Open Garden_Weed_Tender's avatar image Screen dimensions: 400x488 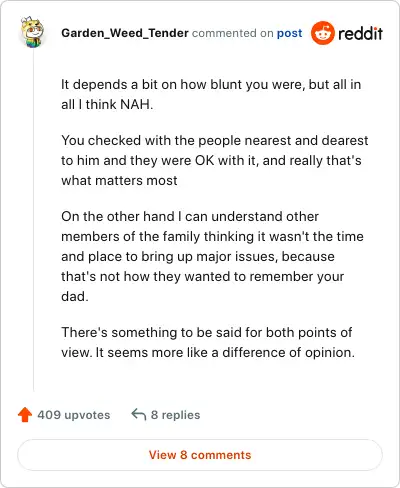32,32
